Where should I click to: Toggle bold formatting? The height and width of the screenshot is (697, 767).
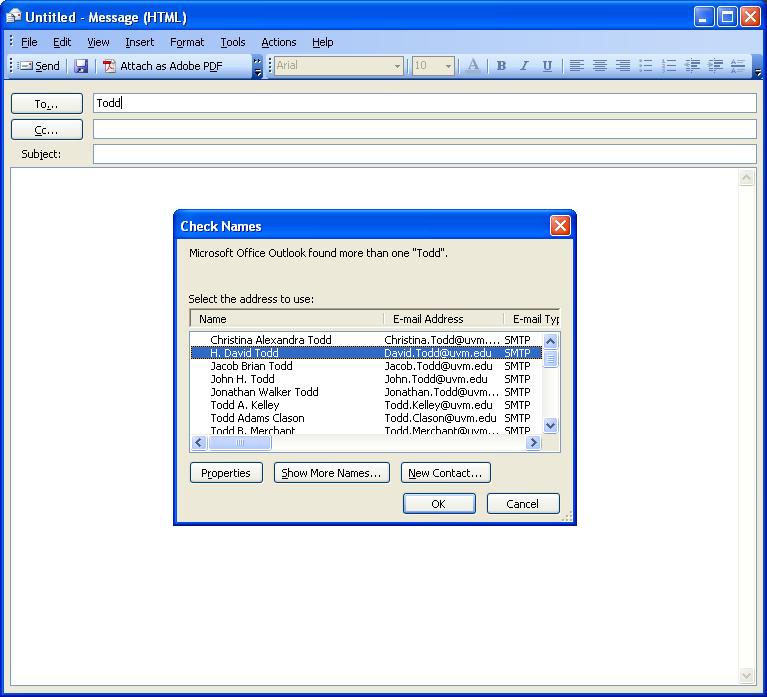tap(501, 66)
